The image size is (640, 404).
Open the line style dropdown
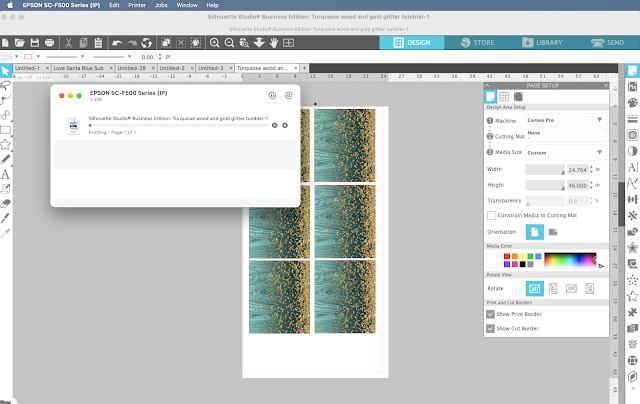[82, 57]
